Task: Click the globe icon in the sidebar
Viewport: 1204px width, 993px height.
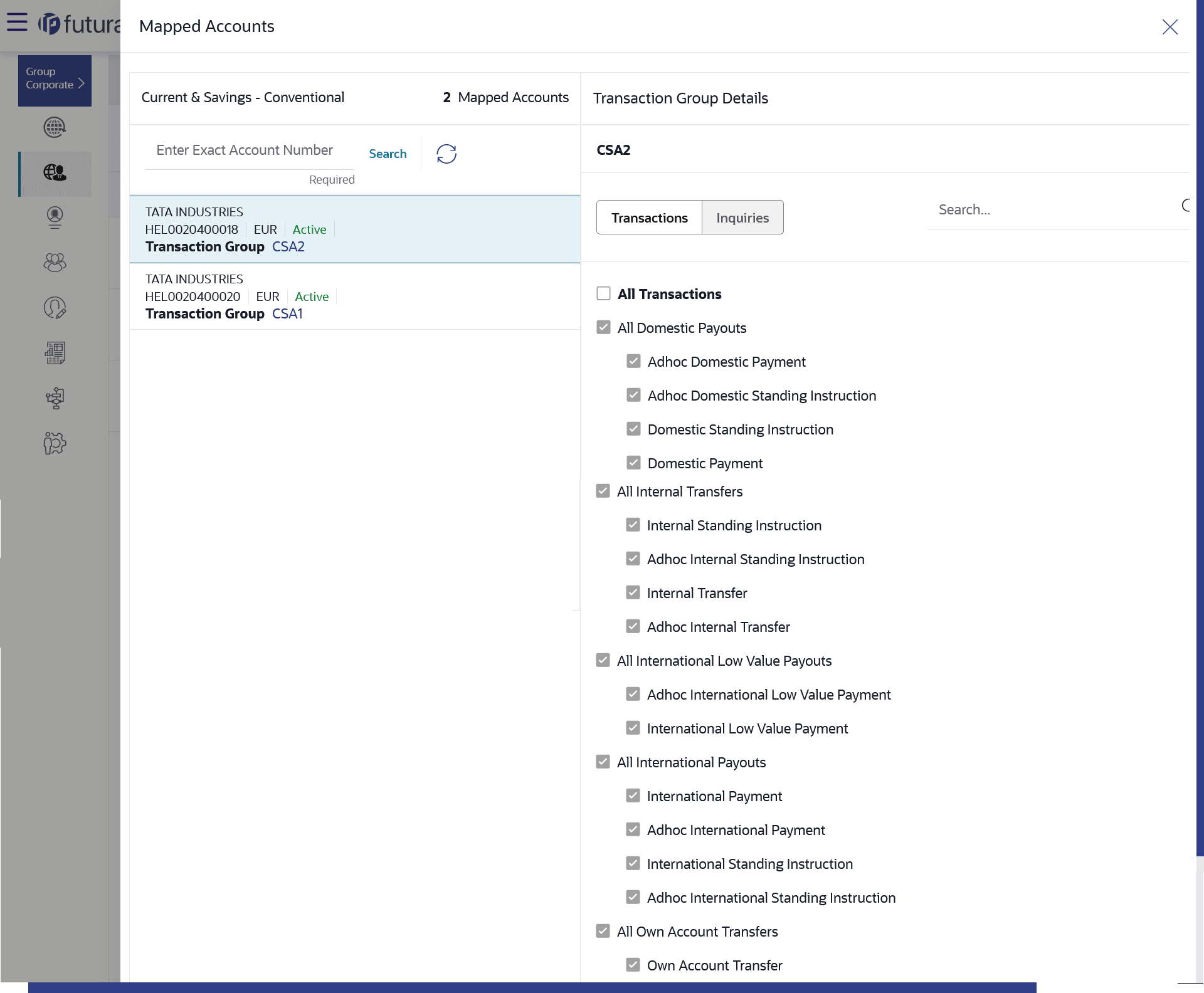Action: (x=55, y=127)
